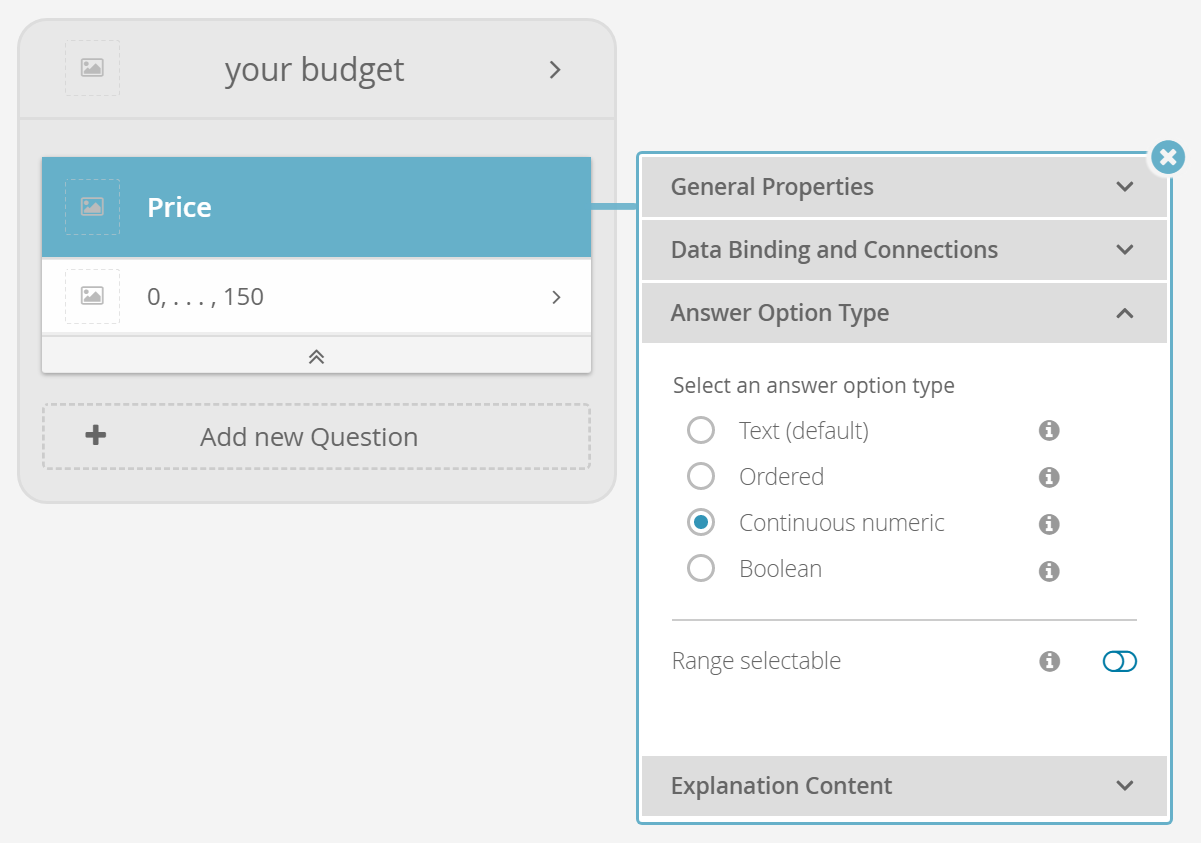Open the your budget chevron arrow
Viewport: 1201px width, 843px height.
[x=555, y=69]
